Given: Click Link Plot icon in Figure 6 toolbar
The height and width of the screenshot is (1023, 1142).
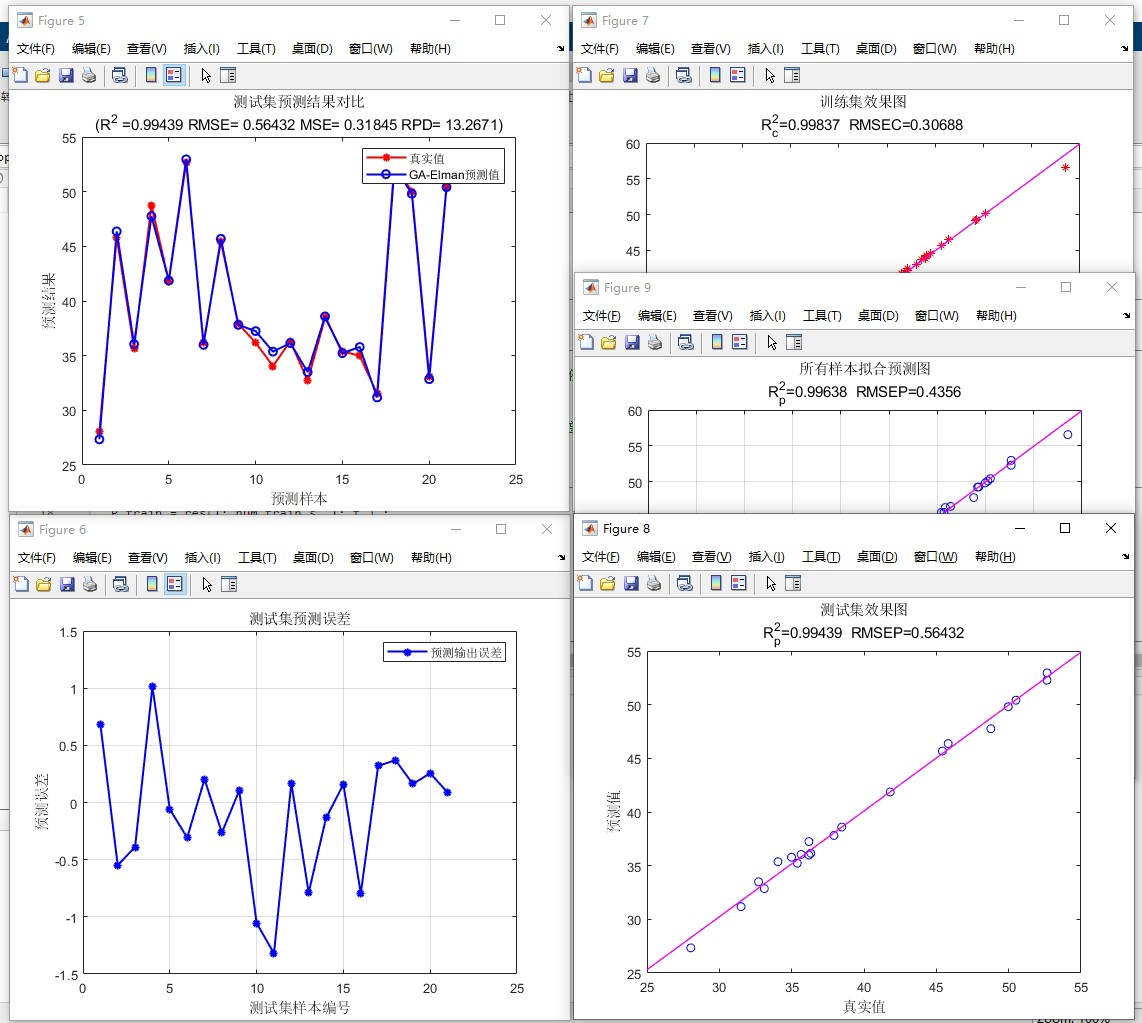Looking at the screenshot, I should tap(121, 584).
